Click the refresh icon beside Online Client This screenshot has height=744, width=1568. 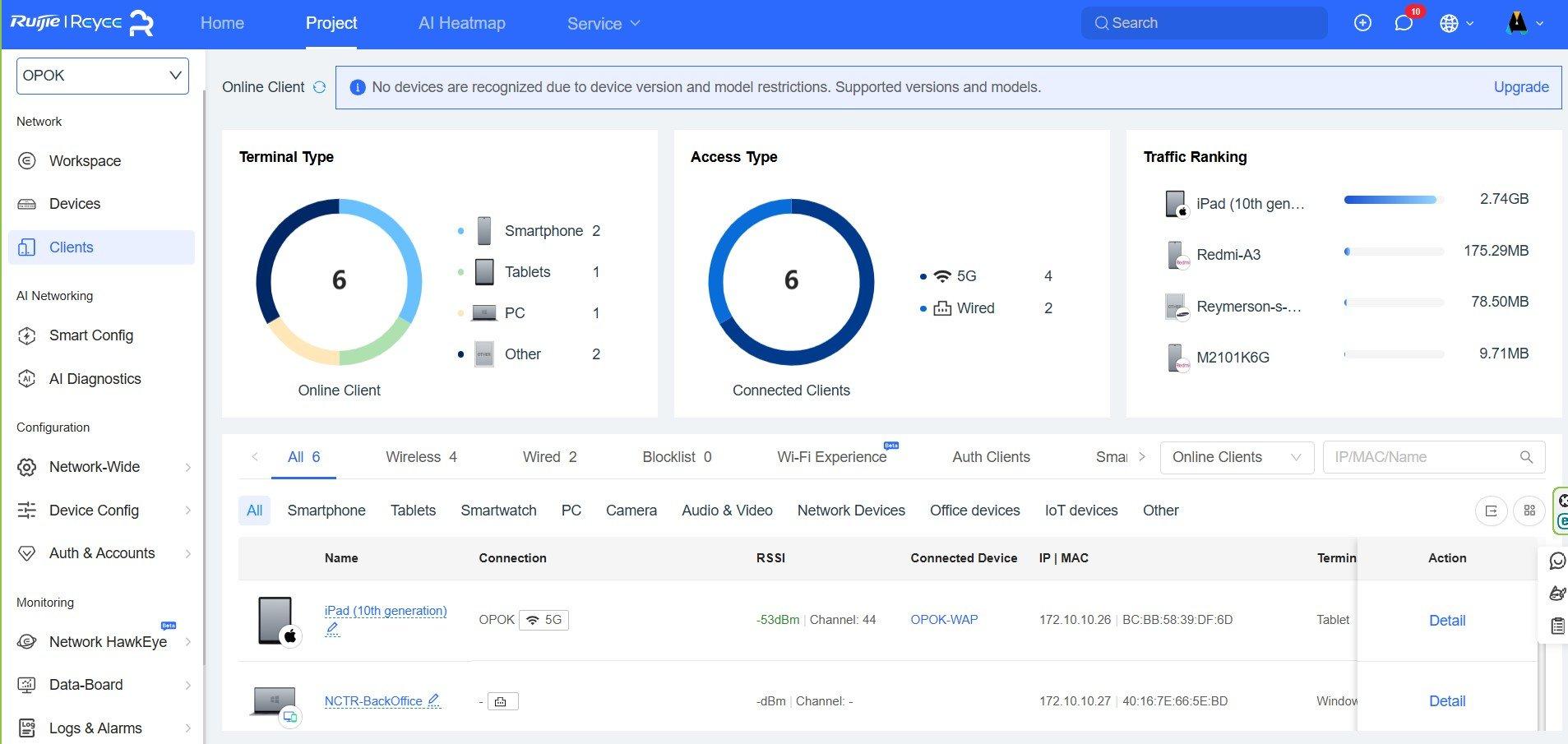(319, 87)
